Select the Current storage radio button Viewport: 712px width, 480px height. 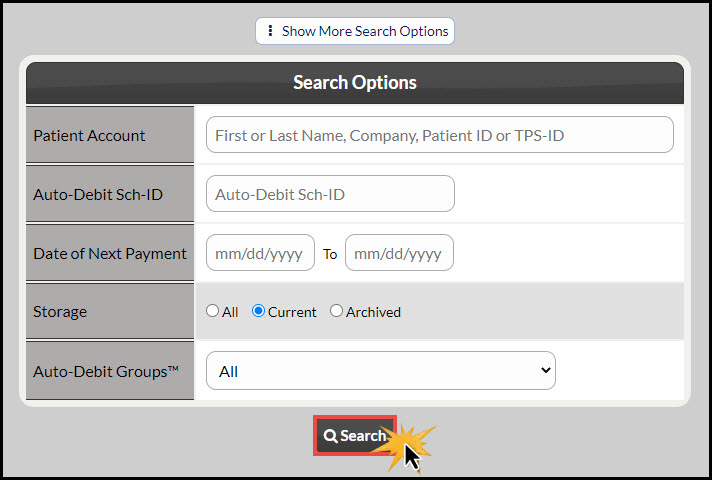point(258,311)
